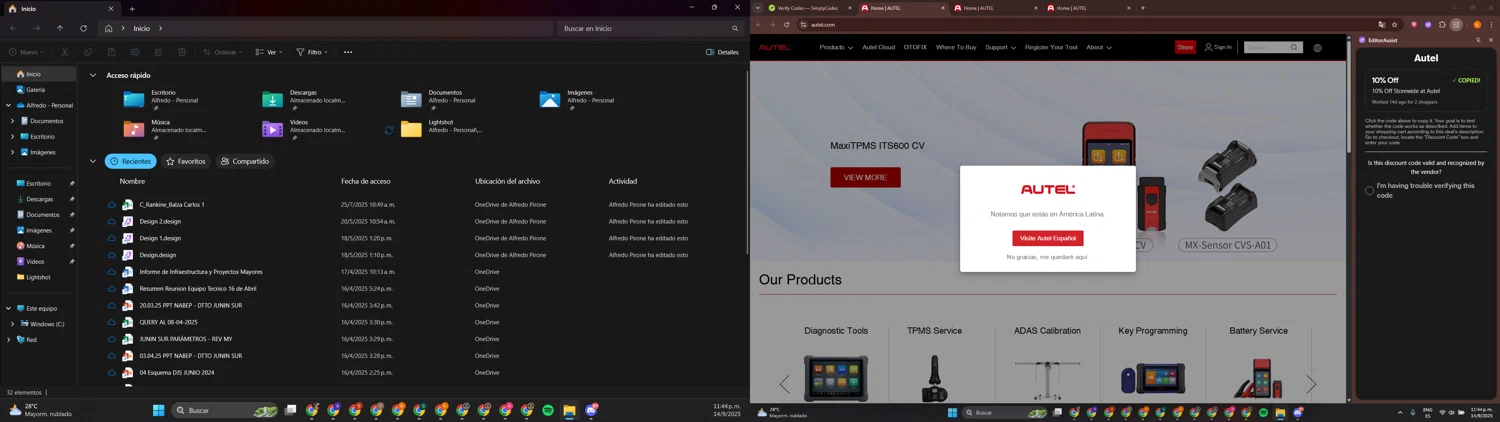Image resolution: width=1500 pixels, height=422 pixels.
Task: Switch to Verify Codes — SimplyCodes tab
Action: pyautogui.click(x=808, y=8)
